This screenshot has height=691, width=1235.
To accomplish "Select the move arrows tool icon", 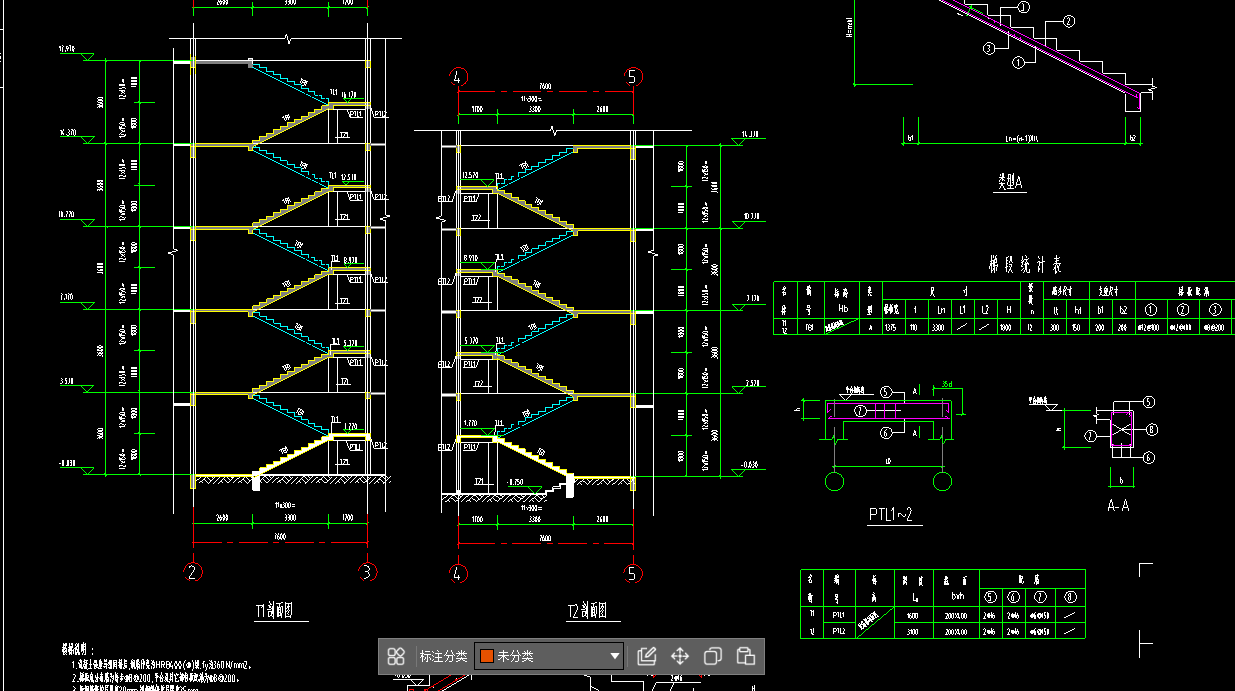I will click(679, 656).
